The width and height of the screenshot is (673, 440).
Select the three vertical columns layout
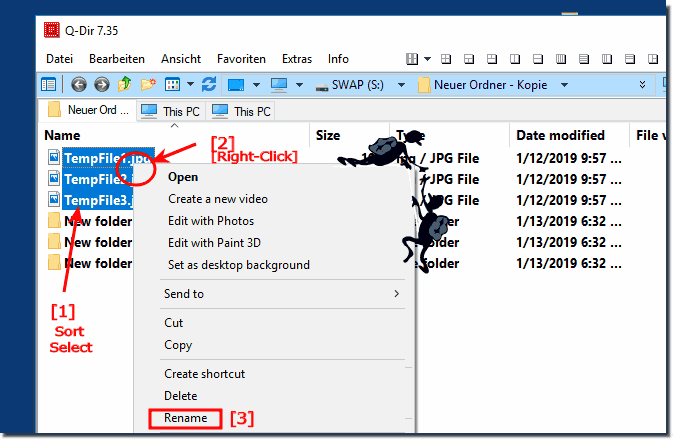pos(607,59)
